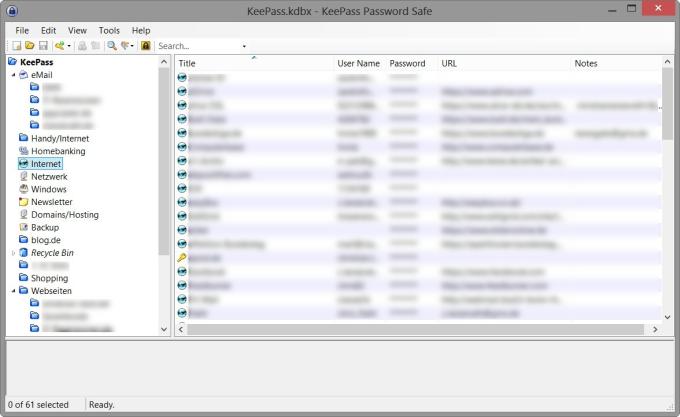Click the entry list scroll-up arrow
Viewport: 680px width, 417px height.
[x=667, y=62]
